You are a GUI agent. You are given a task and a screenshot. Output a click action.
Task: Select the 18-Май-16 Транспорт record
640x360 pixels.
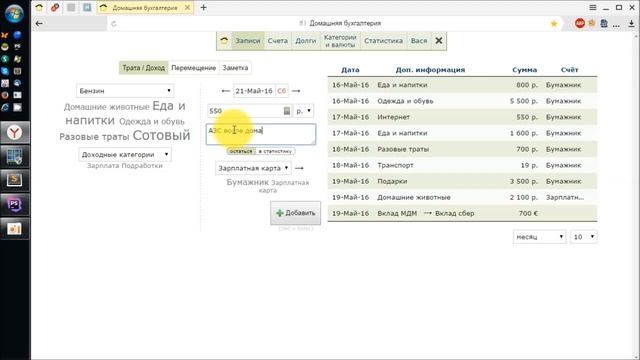click(x=462, y=165)
